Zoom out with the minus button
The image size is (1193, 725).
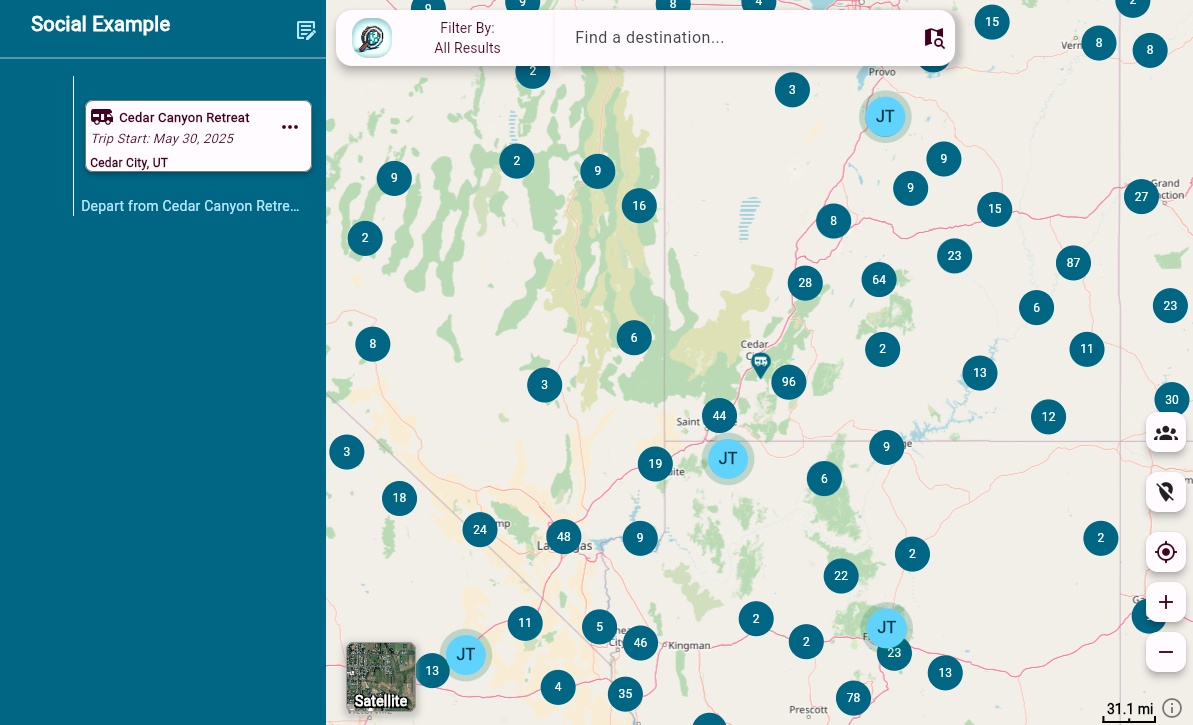1166,652
